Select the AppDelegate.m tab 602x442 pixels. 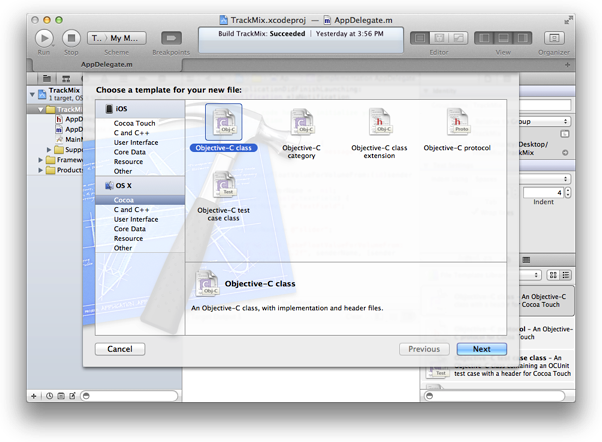tap(107, 65)
